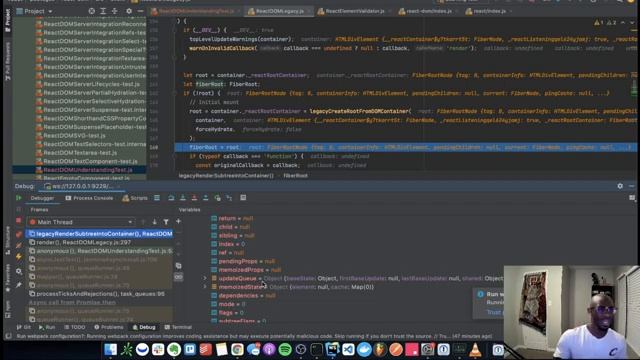Open Spotify from the Dock
640x360 pixels.
click(x=285, y=350)
